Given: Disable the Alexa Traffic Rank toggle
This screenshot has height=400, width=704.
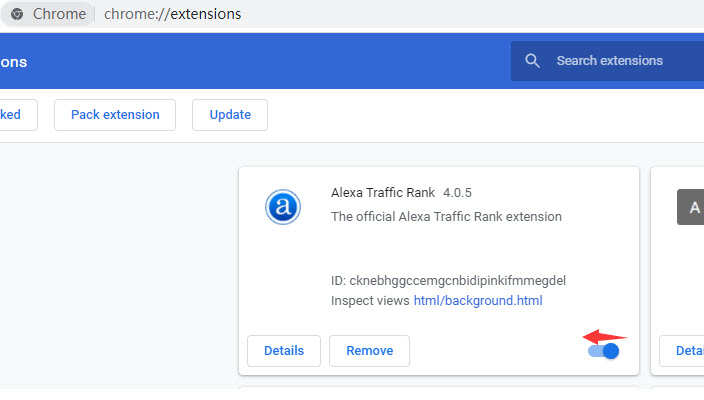Looking at the screenshot, I should pyautogui.click(x=603, y=351).
